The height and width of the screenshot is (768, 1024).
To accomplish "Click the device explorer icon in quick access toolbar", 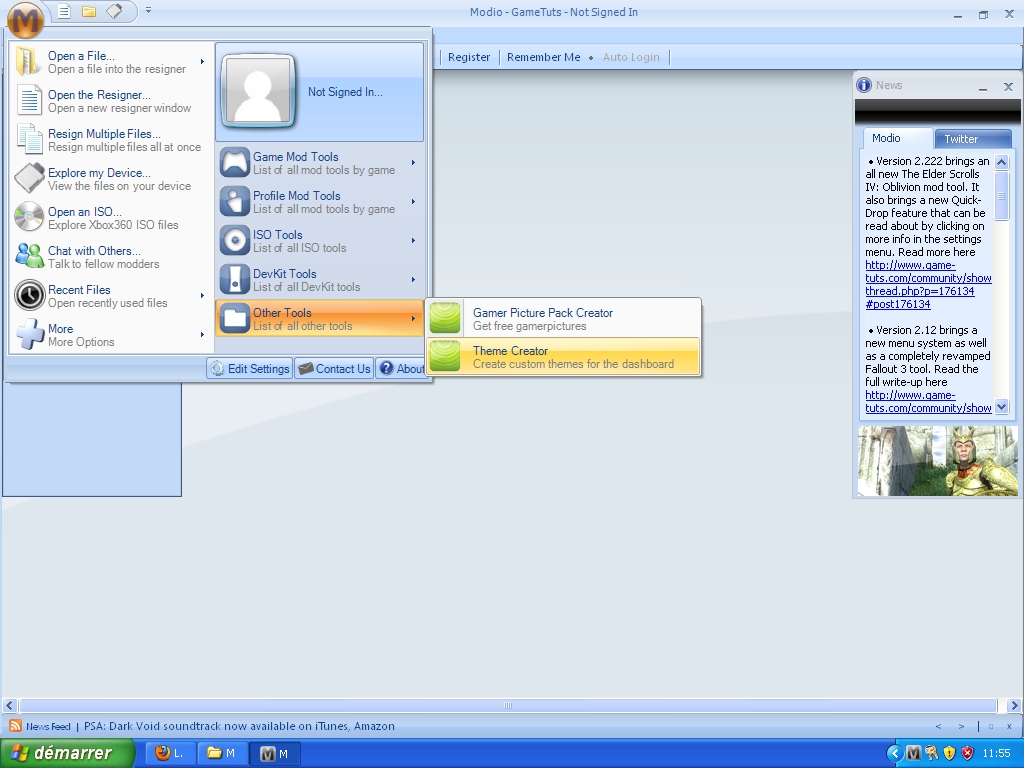I will point(114,11).
